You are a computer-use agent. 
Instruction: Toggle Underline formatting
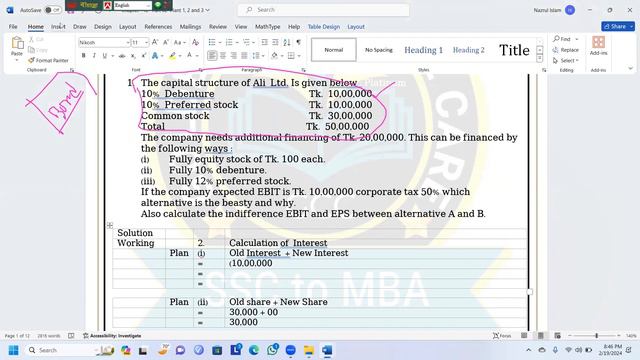click(x=104, y=56)
